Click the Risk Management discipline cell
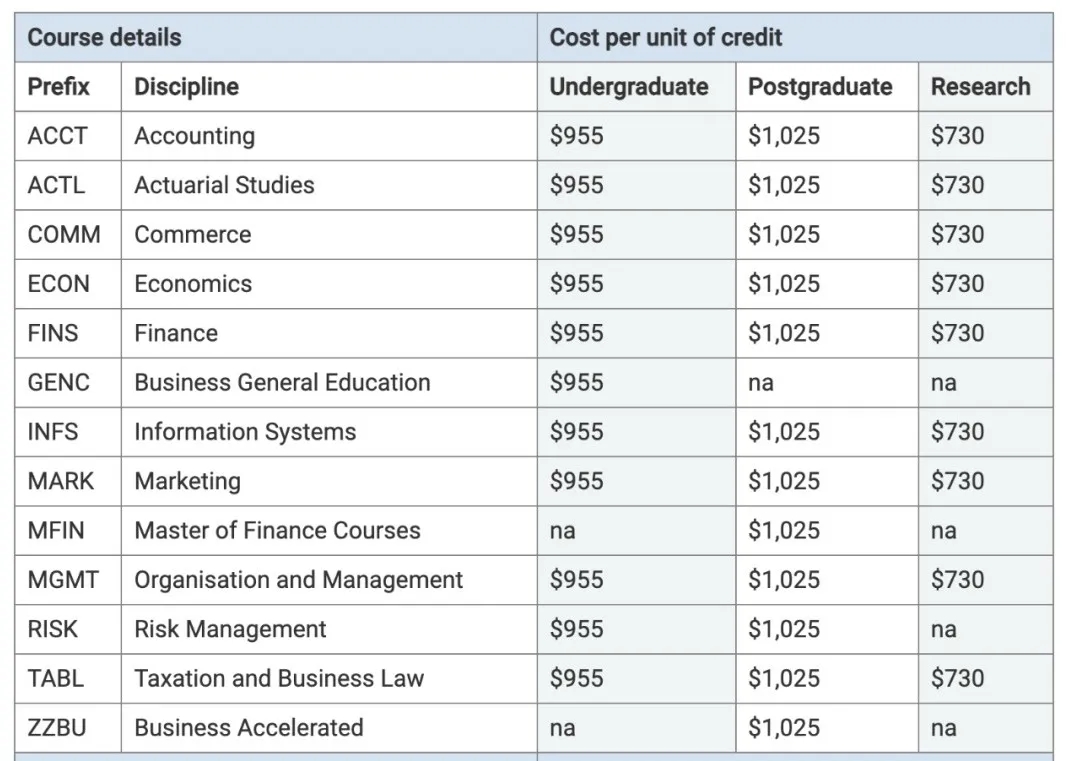Image resolution: width=1066 pixels, height=761 pixels. (x=329, y=629)
